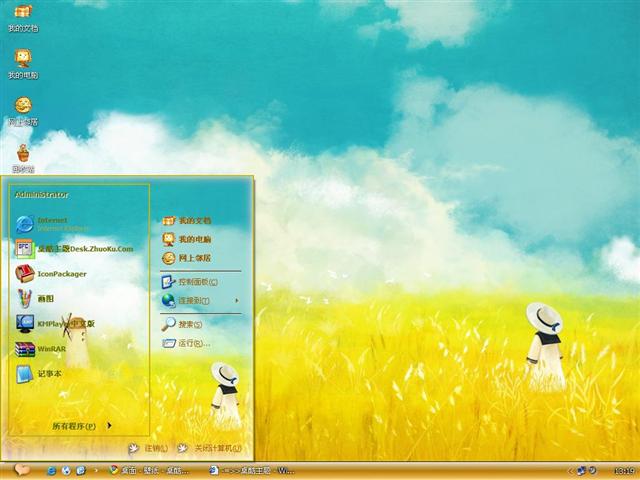Click the third quick launch icon
Viewport: 640px width, 480px height.
tap(81, 471)
